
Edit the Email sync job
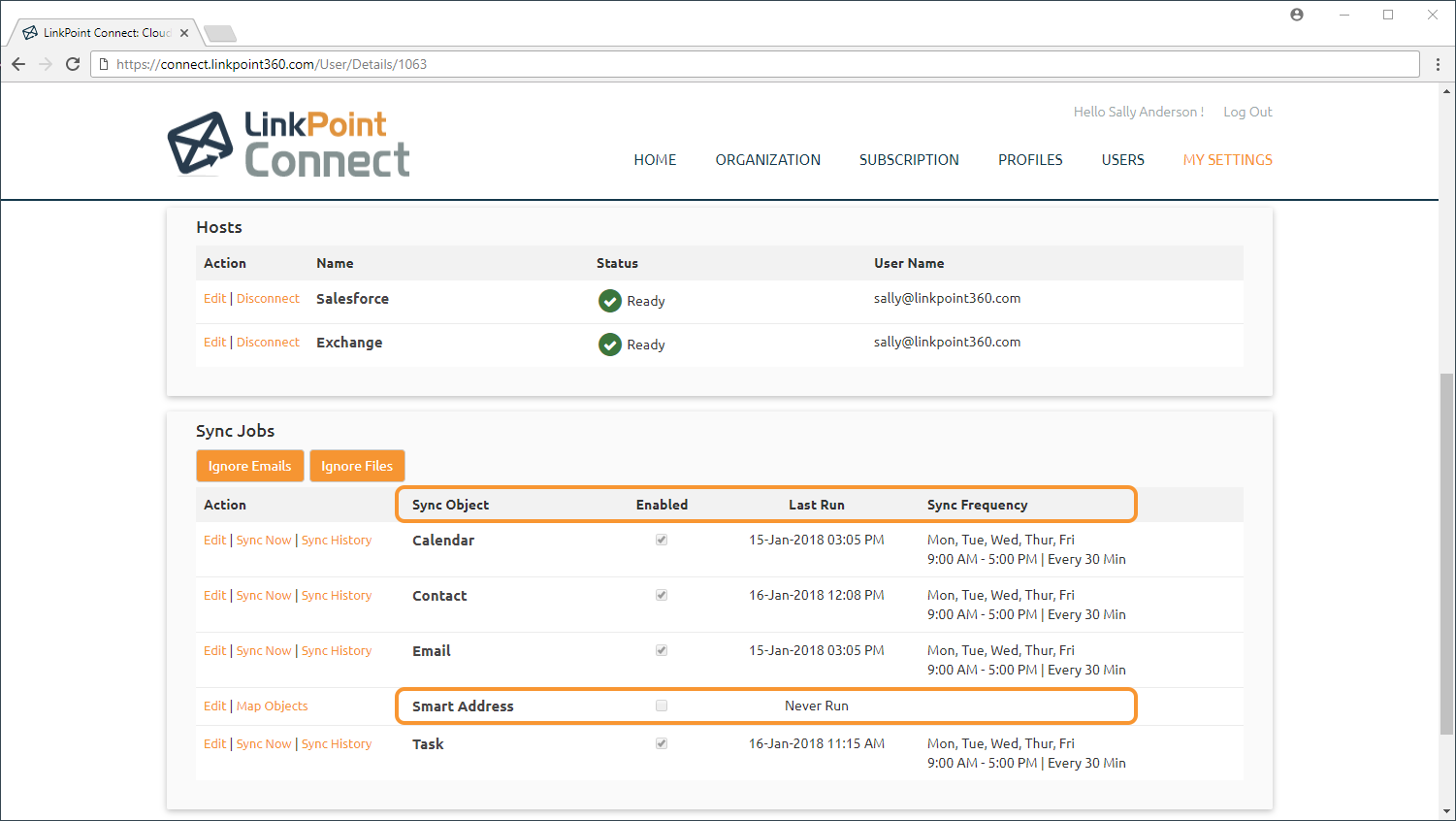click(214, 651)
